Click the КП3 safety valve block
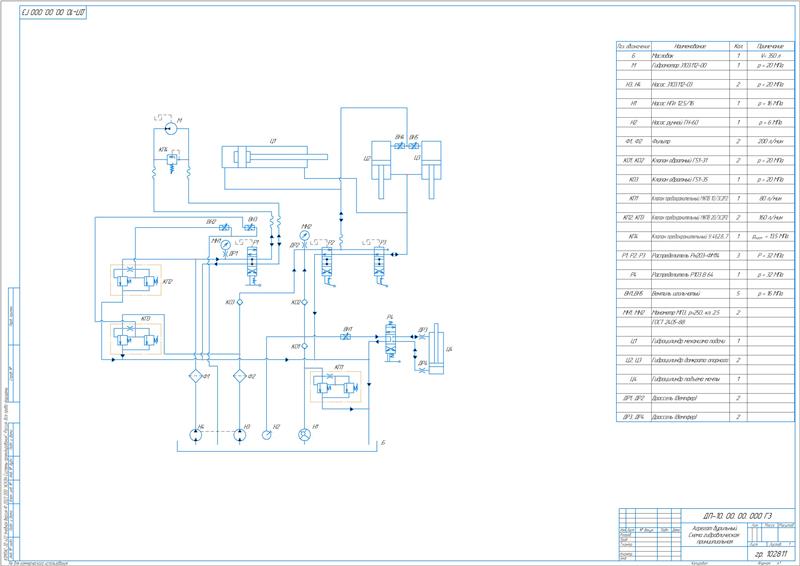The width and height of the screenshot is (800, 566). coord(136,338)
